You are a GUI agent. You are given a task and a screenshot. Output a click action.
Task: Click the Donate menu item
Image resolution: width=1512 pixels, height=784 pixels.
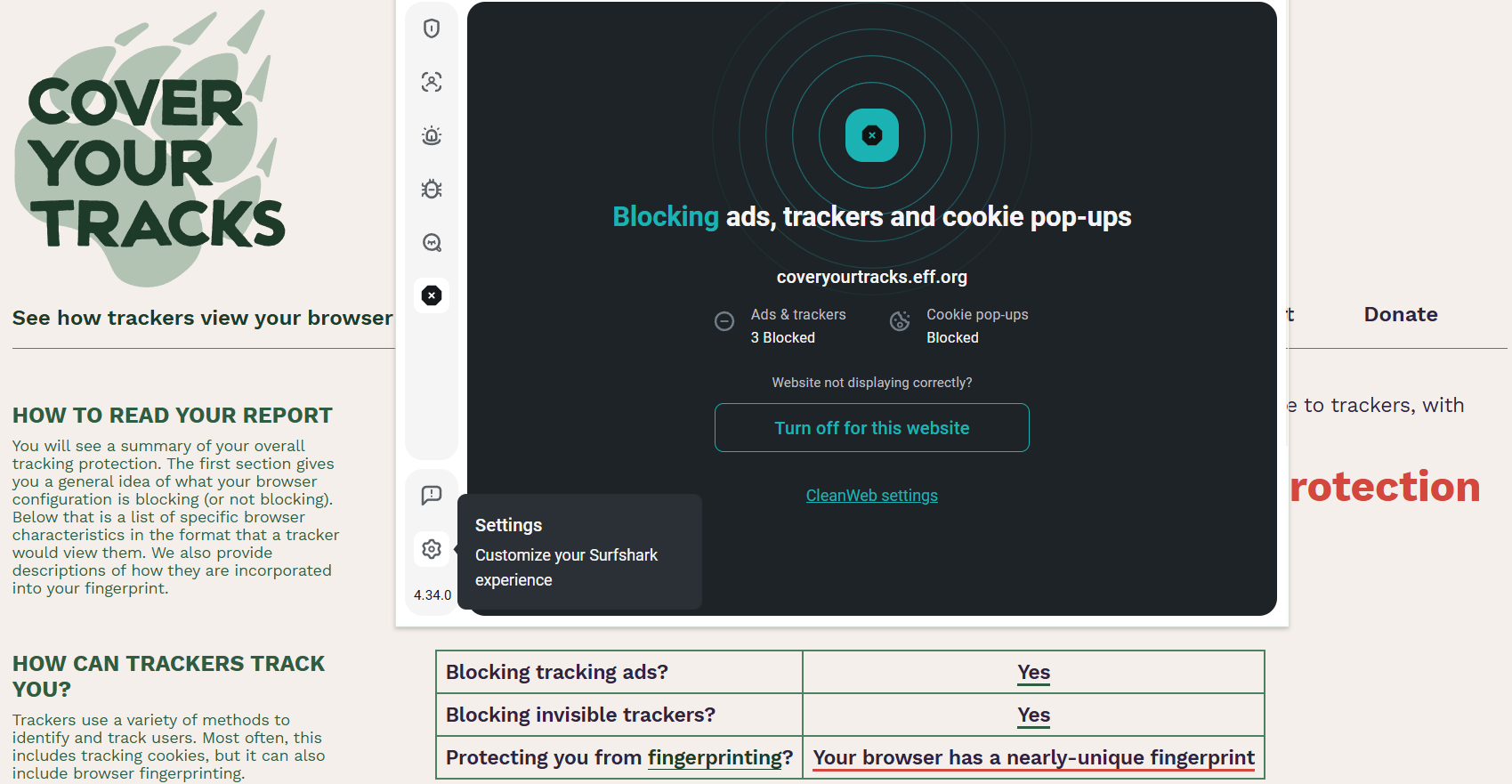click(x=1400, y=314)
